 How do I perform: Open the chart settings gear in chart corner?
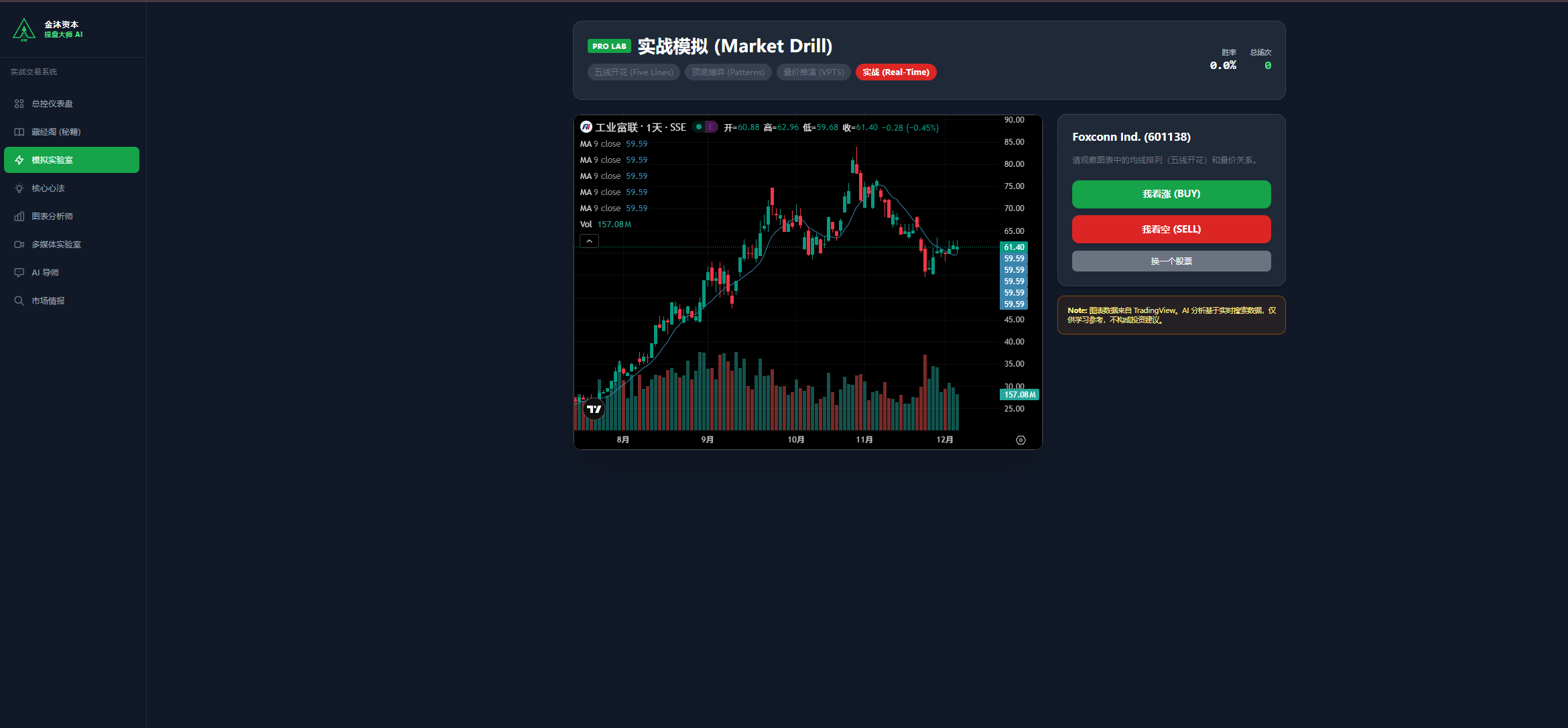pos(1020,440)
